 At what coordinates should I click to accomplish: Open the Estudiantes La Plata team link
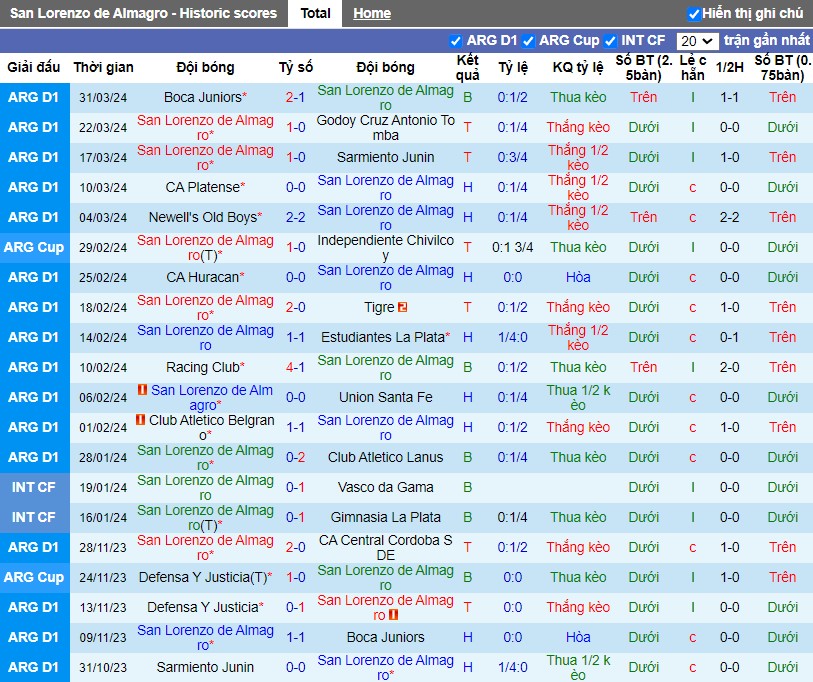pos(383,338)
